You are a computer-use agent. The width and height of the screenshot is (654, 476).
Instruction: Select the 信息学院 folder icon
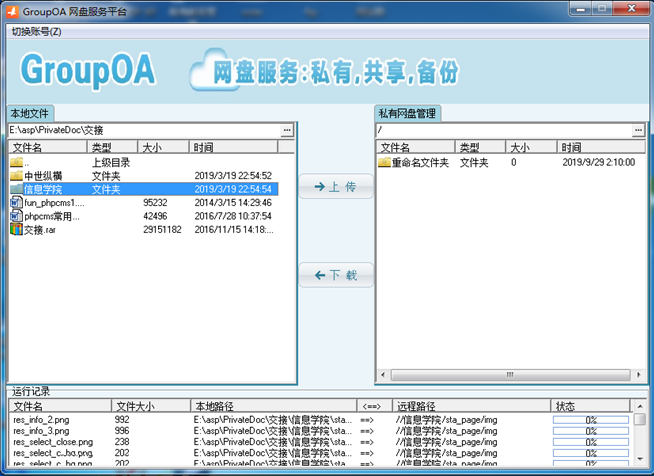coord(16,188)
